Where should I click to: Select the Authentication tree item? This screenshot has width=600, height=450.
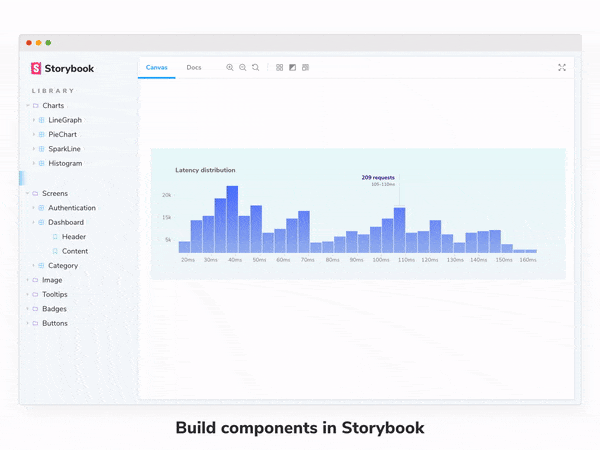(x=72, y=208)
